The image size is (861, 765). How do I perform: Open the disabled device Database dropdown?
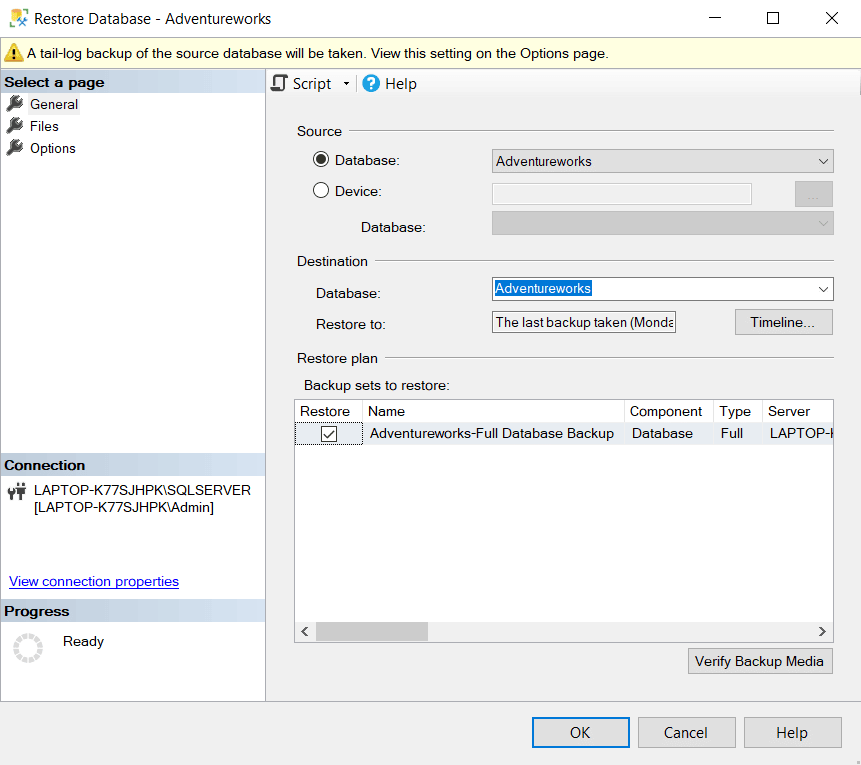pos(662,224)
